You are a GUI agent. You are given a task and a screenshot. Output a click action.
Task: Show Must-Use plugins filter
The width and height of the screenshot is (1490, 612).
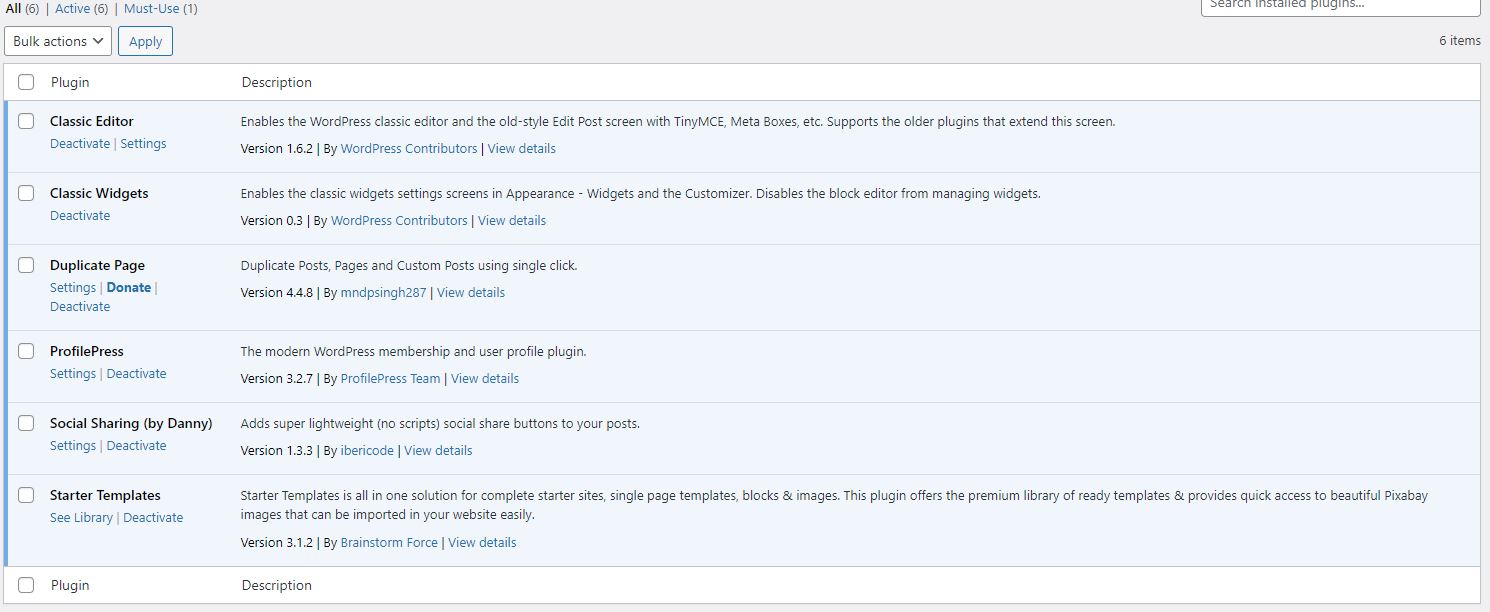160,8
